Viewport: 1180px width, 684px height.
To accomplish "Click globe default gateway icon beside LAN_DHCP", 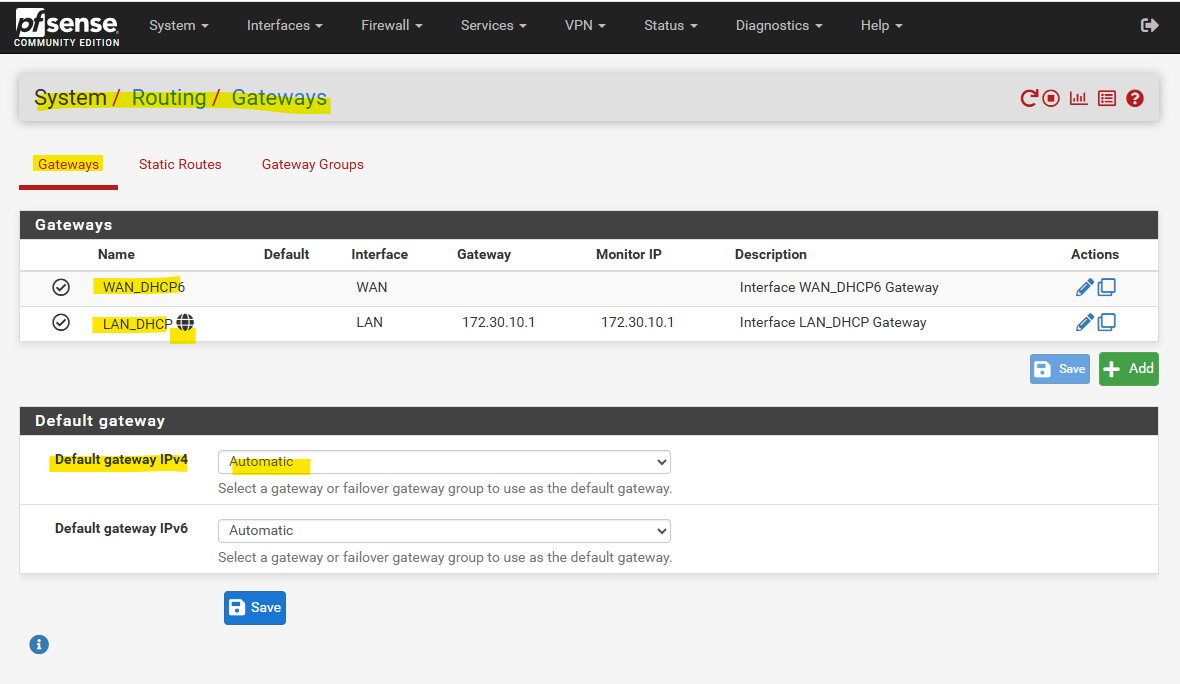I will pos(185,322).
